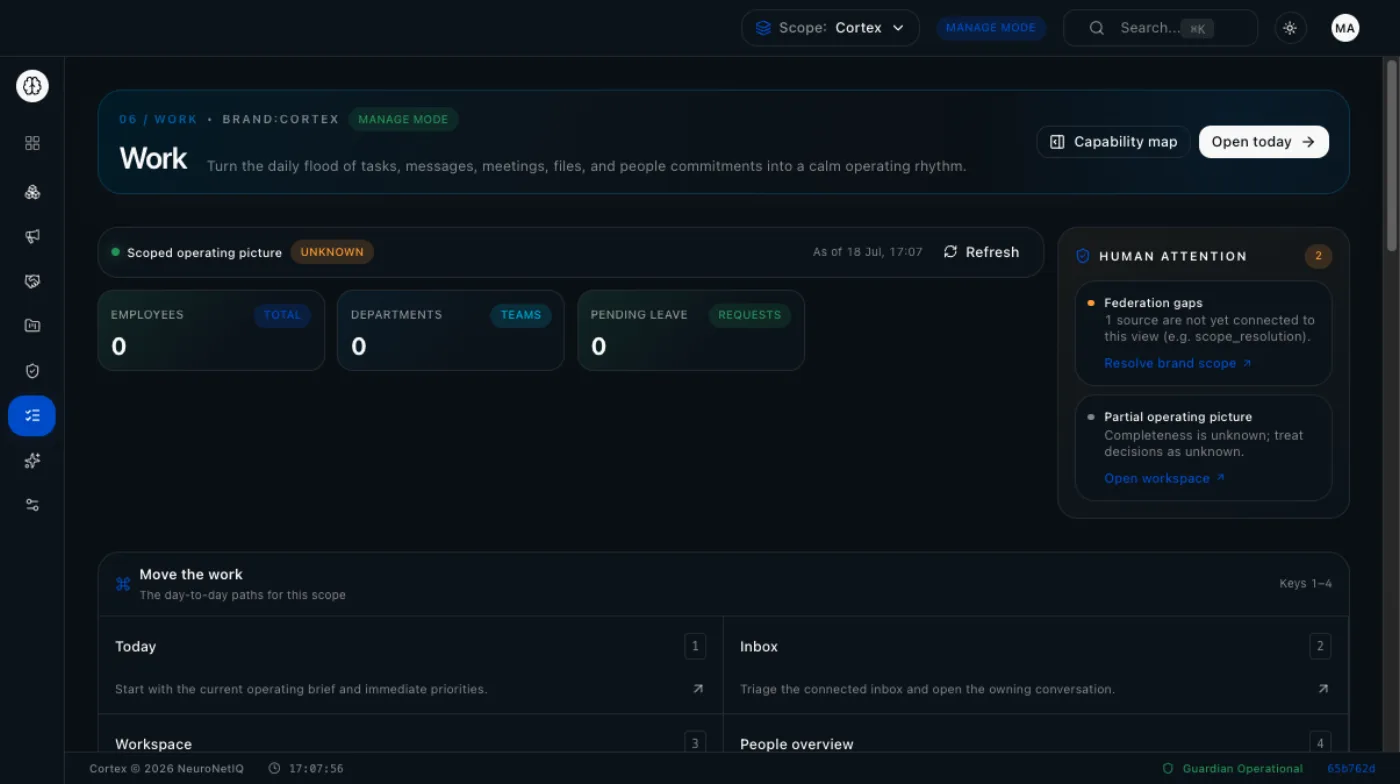Image resolution: width=1400 pixels, height=784 pixels.
Task: Open the megaphone icon in sidebar
Action: pos(32,236)
